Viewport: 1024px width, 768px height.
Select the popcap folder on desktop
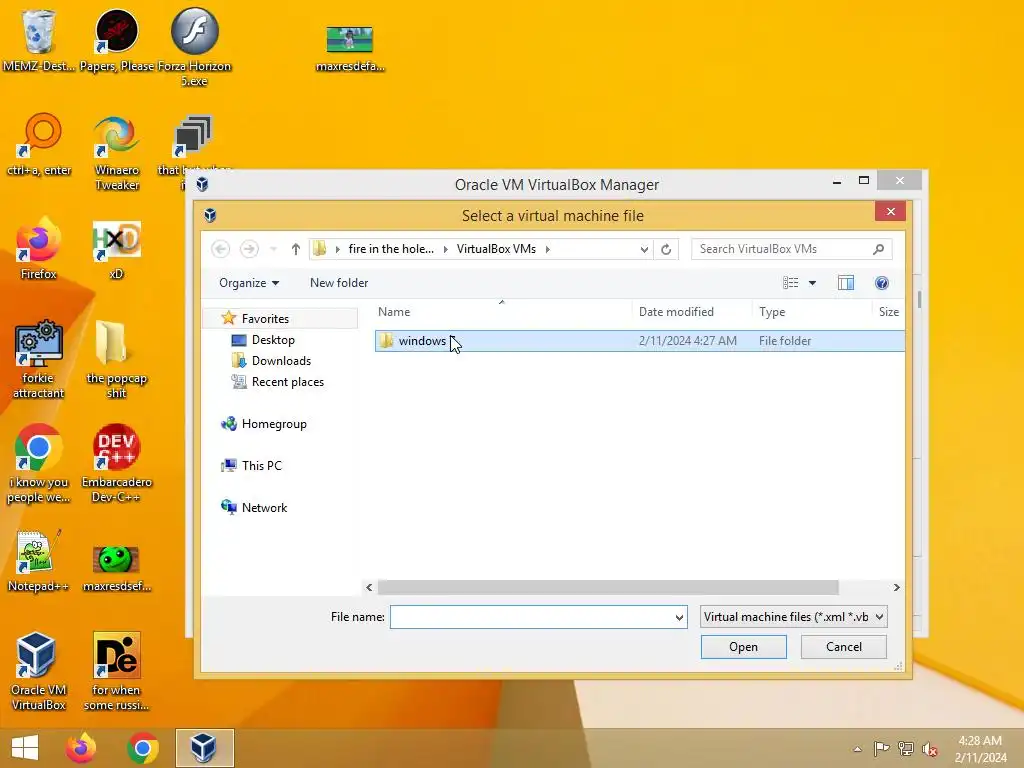pyautogui.click(x=116, y=359)
